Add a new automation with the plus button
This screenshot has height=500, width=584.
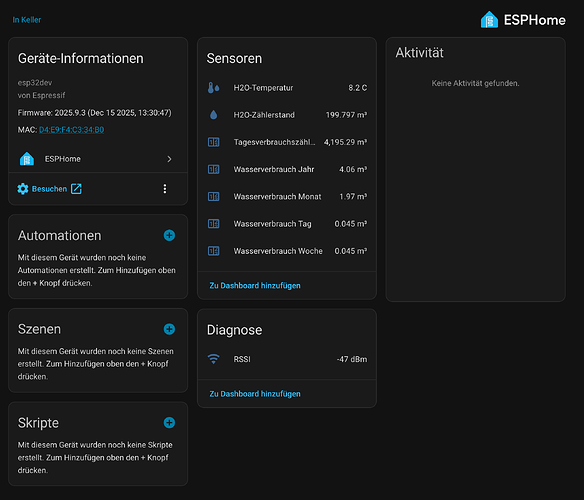coord(169,235)
